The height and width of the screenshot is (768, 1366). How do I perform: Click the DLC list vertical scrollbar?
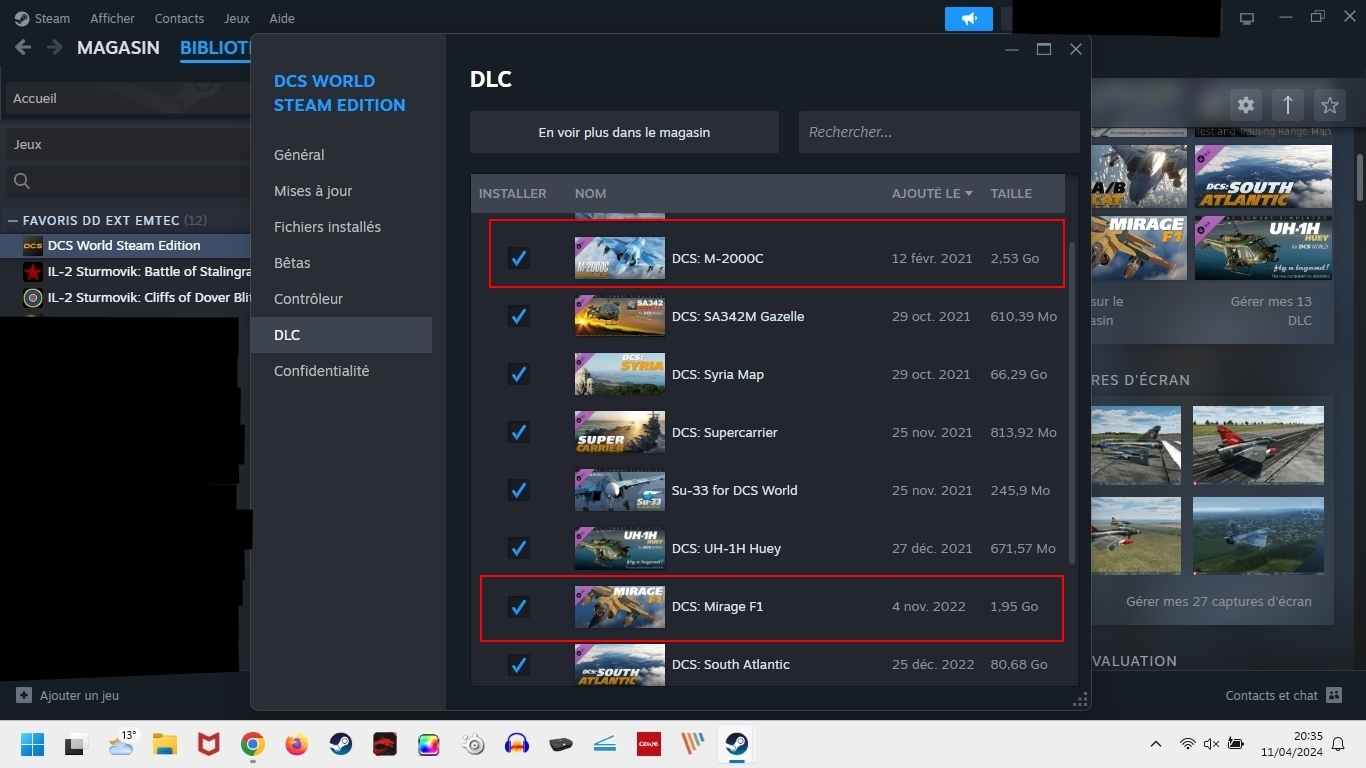1072,402
